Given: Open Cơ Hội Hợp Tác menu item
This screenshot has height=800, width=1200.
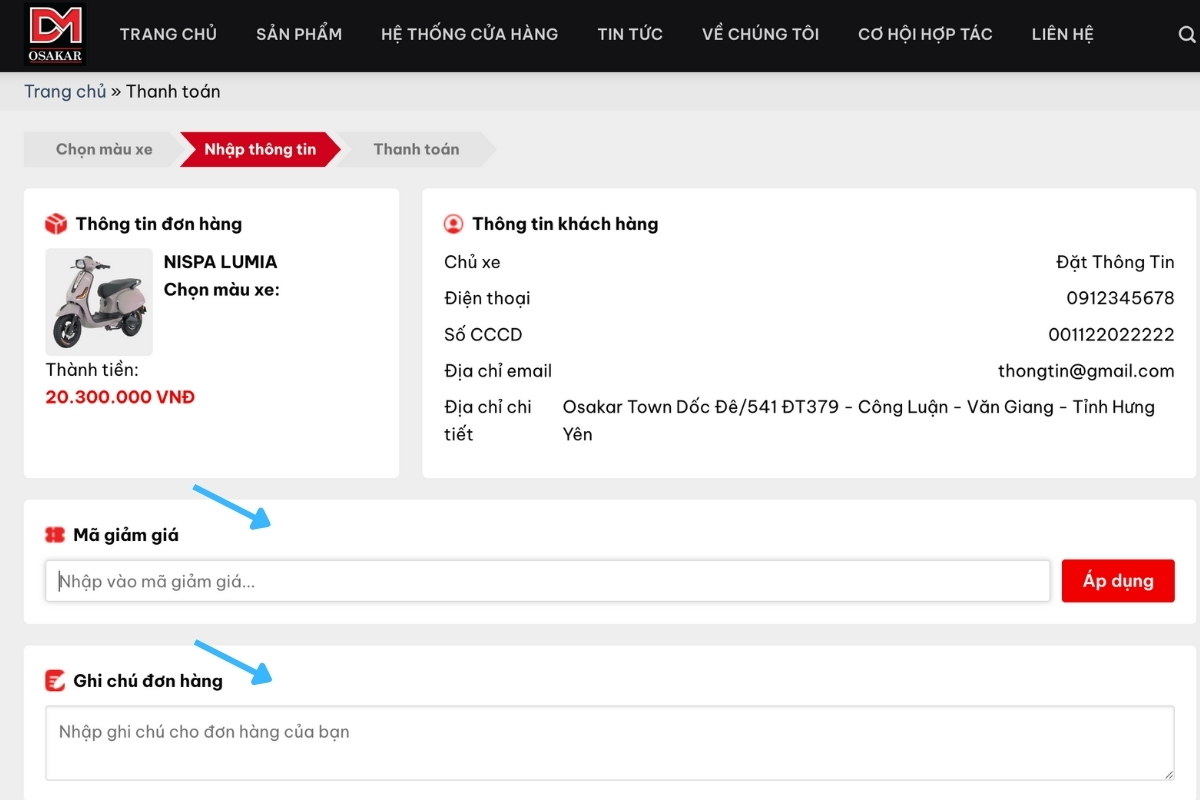Looking at the screenshot, I should coord(925,34).
